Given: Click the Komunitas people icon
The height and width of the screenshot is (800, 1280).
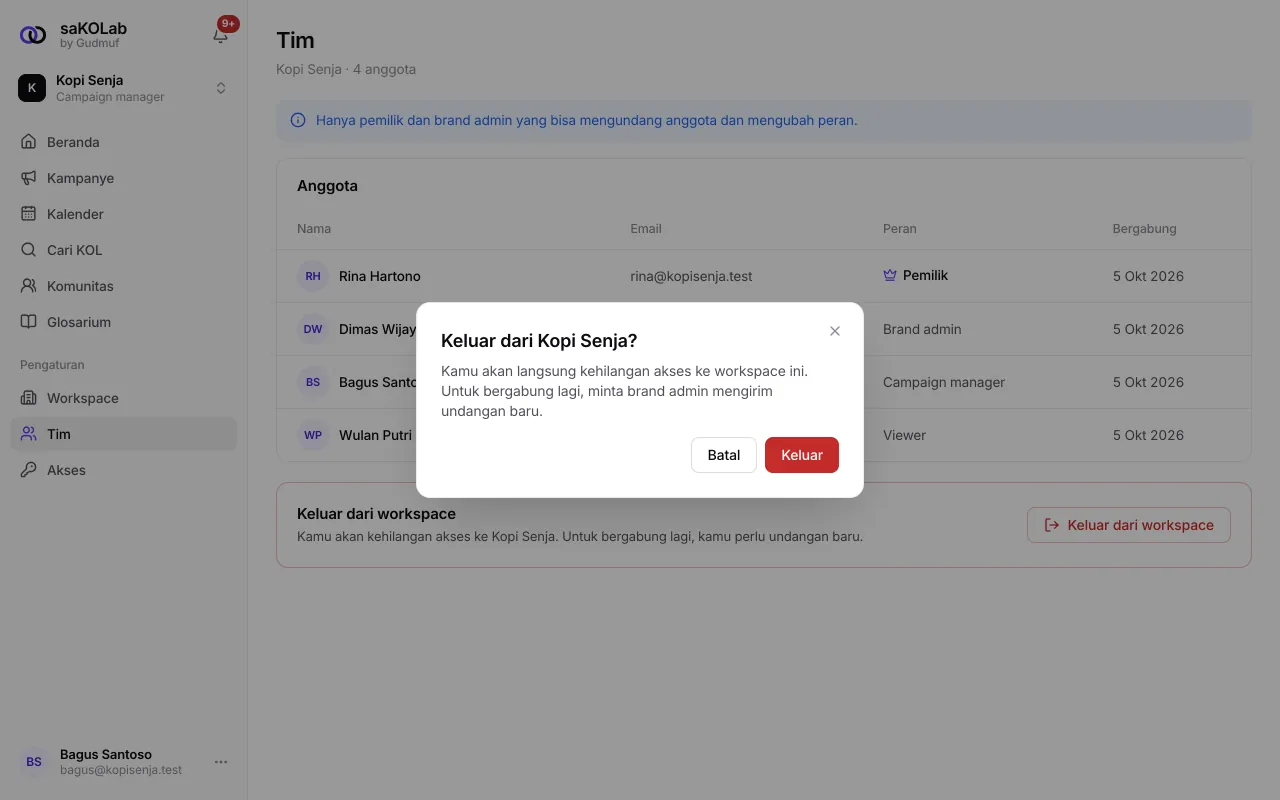Looking at the screenshot, I should [28, 286].
